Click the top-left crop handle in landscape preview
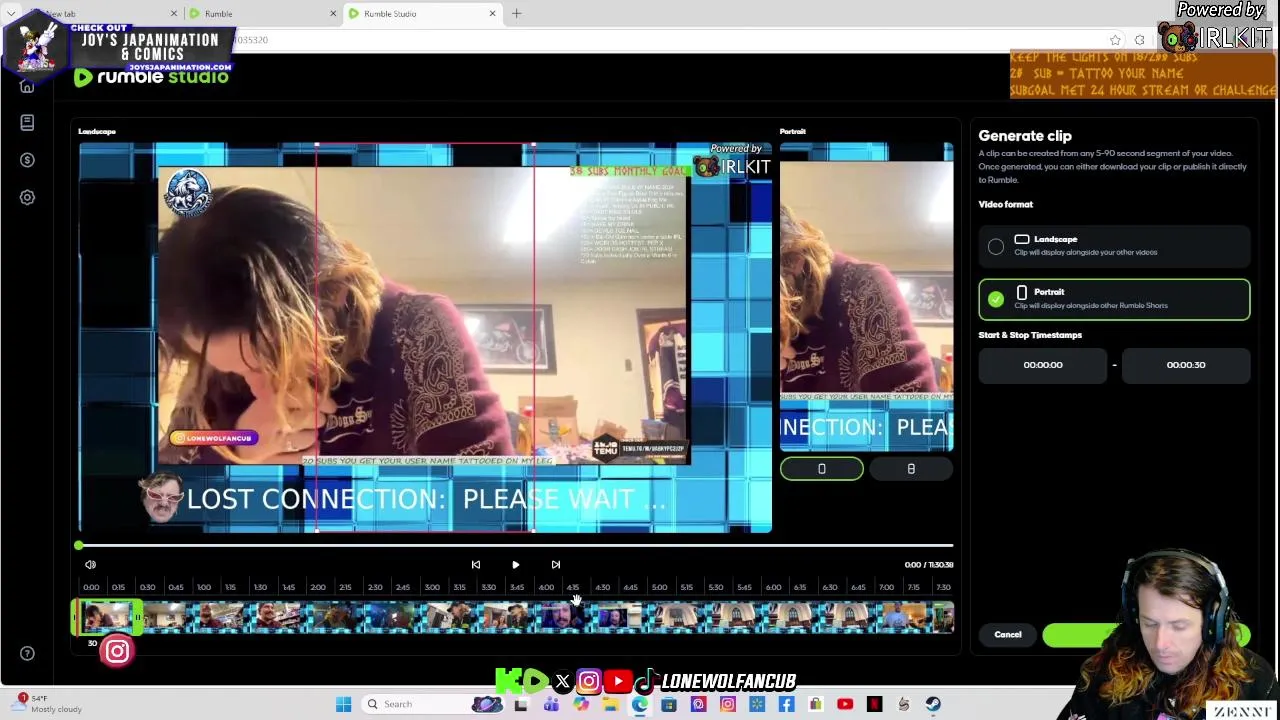This screenshot has height=720, width=1280. coord(317,144)
